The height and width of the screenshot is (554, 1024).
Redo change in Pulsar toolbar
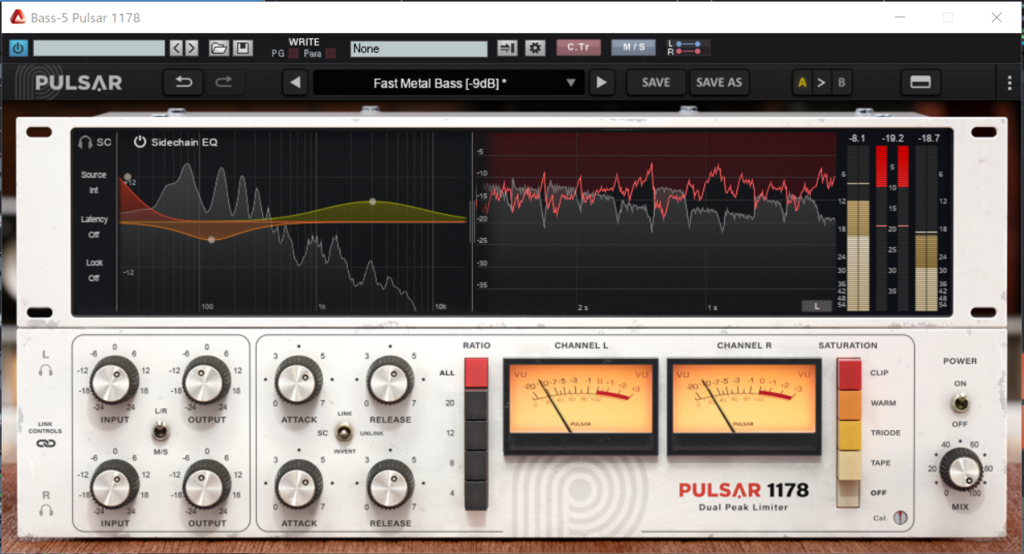tap(223, 82)
